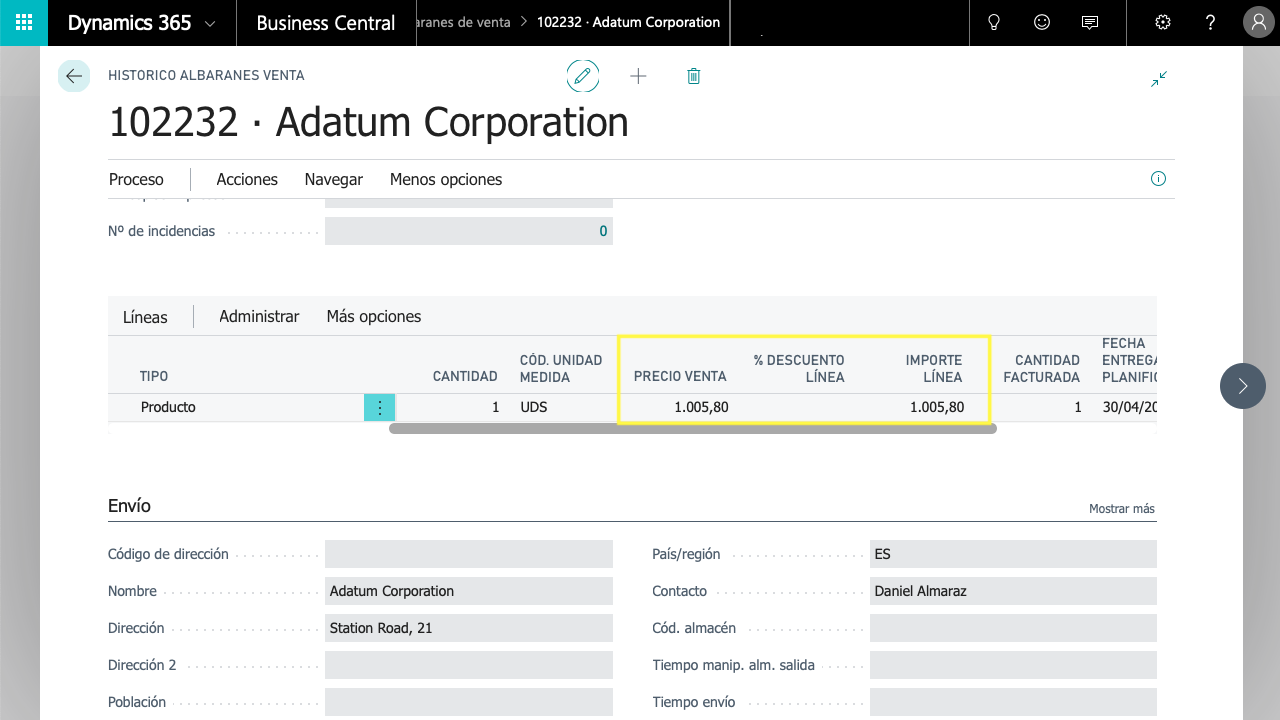Open the Navegar menu
Screen dimensions: 1280x720
tap(333, 179)
